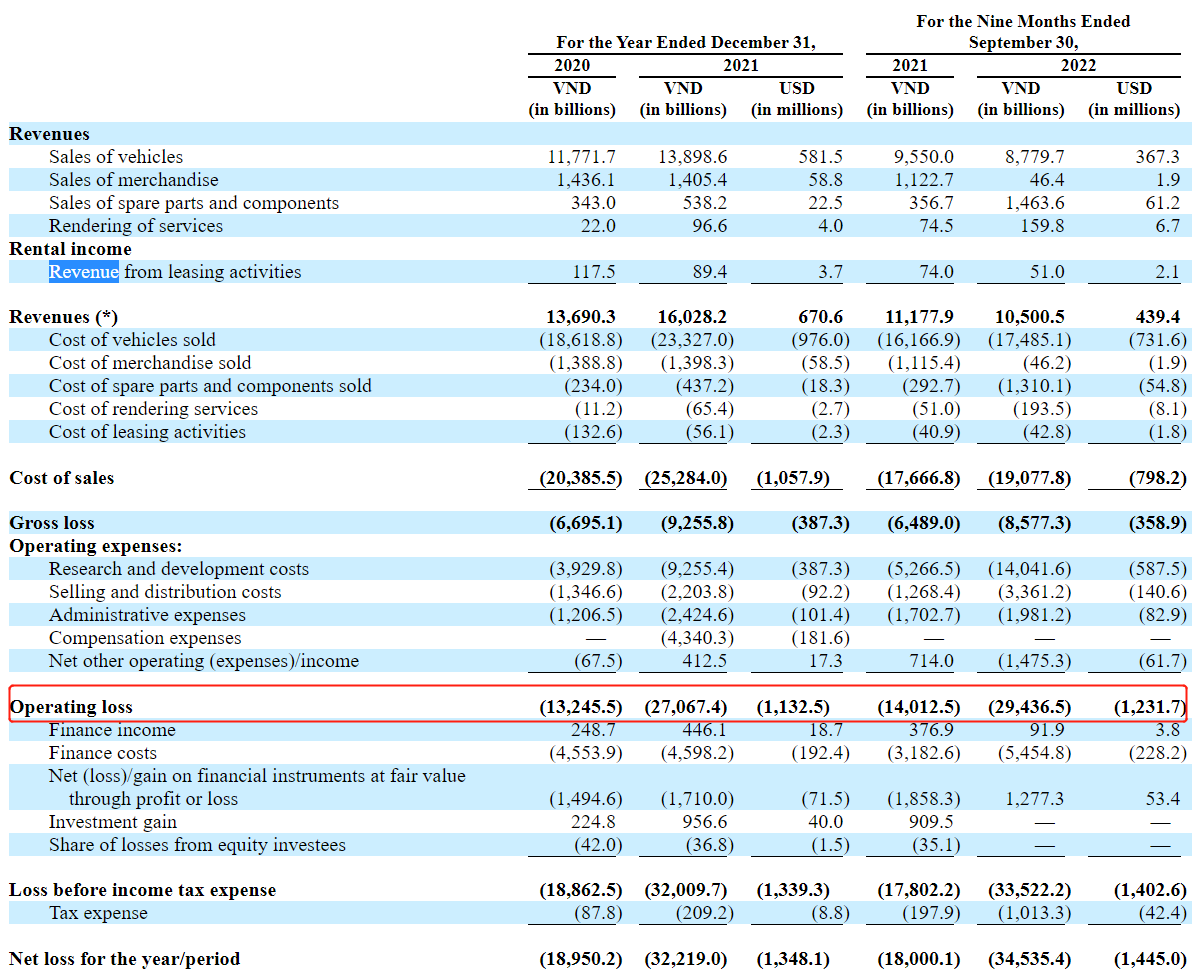Image resolution: width=1198 pixels, height=977 pixels.
Task: Click the "Operating loss" row label
Action: [x=71, y=708]
